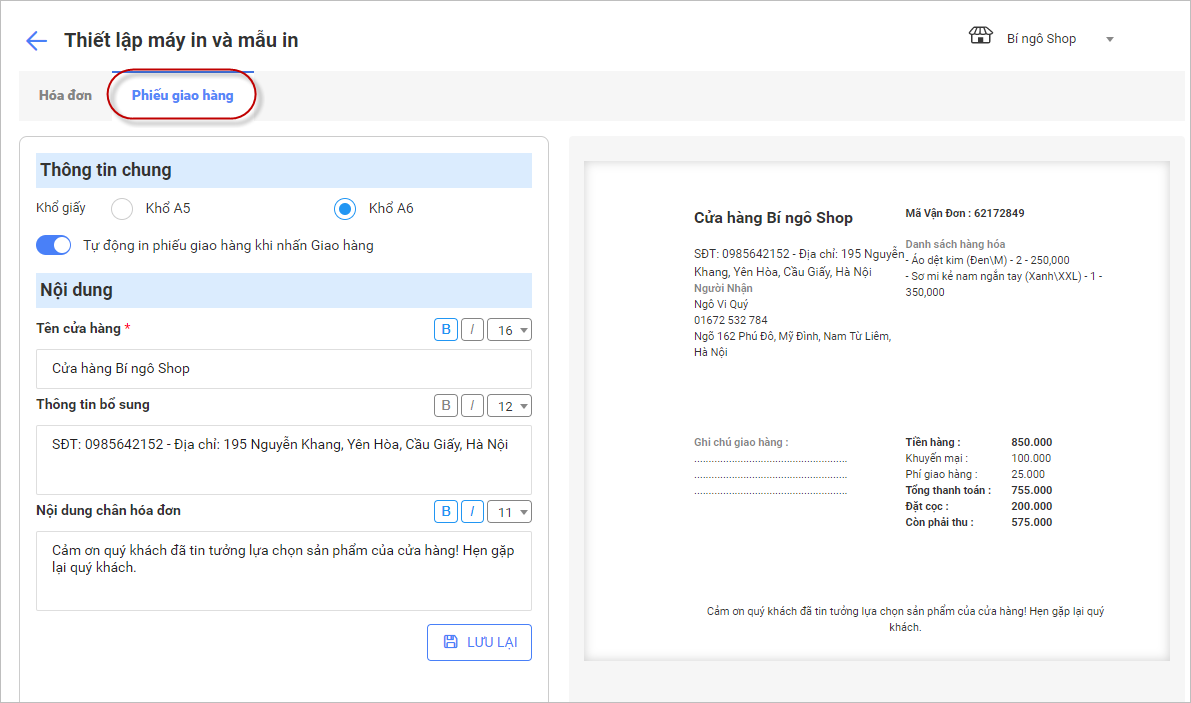Expand the Bí ngô Shop selector
1191x703 pixels.
1109,39
